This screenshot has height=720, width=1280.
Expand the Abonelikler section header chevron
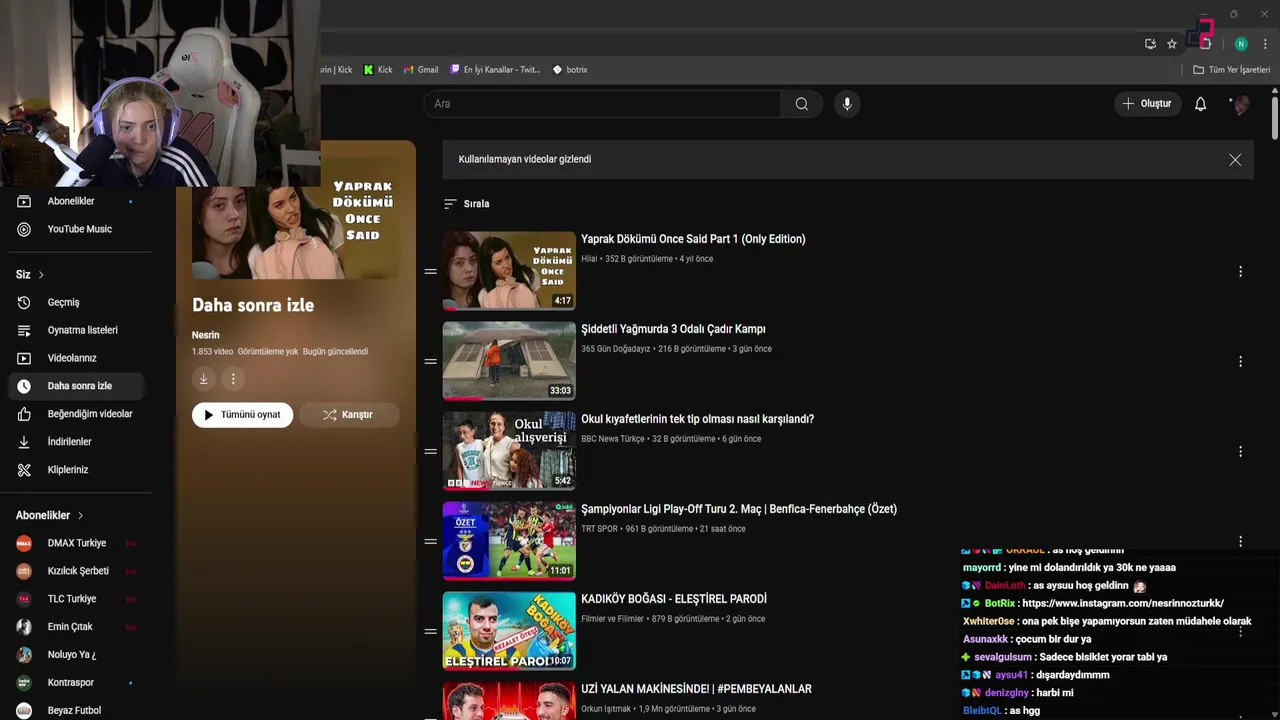pyautogui.click(x=80, y=516)
